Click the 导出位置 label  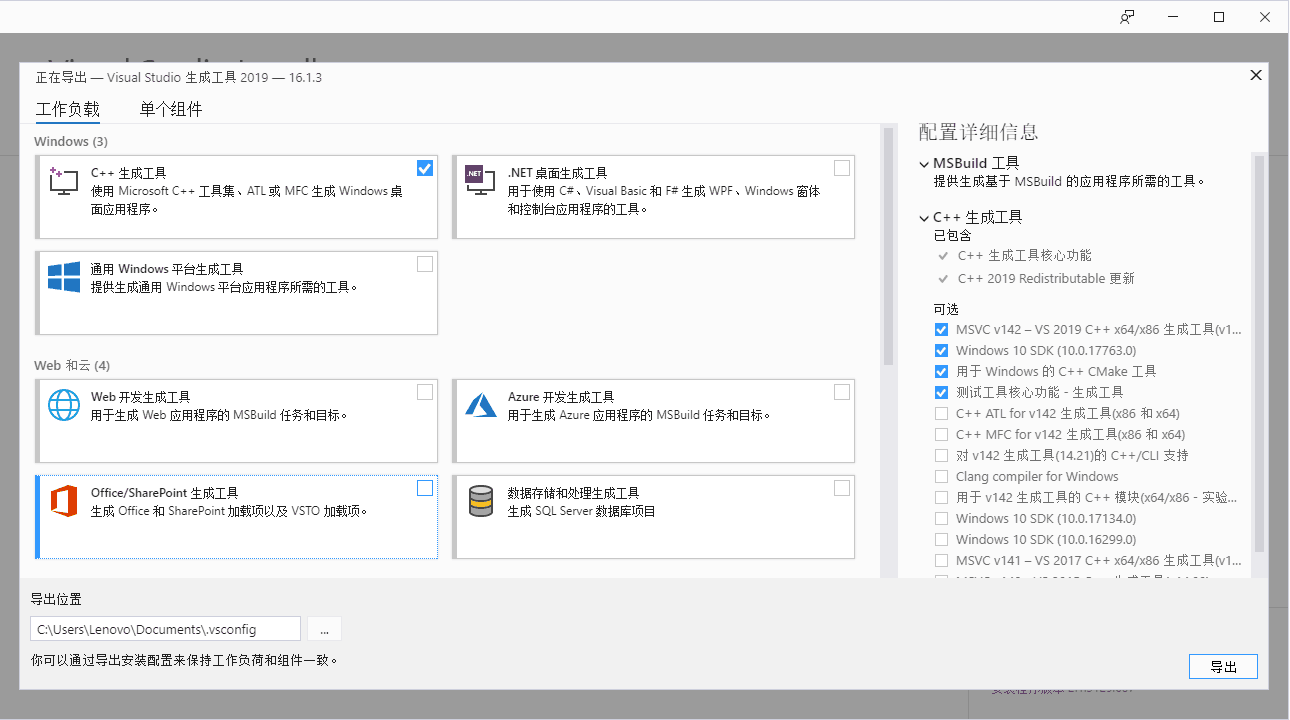point(56,600)
